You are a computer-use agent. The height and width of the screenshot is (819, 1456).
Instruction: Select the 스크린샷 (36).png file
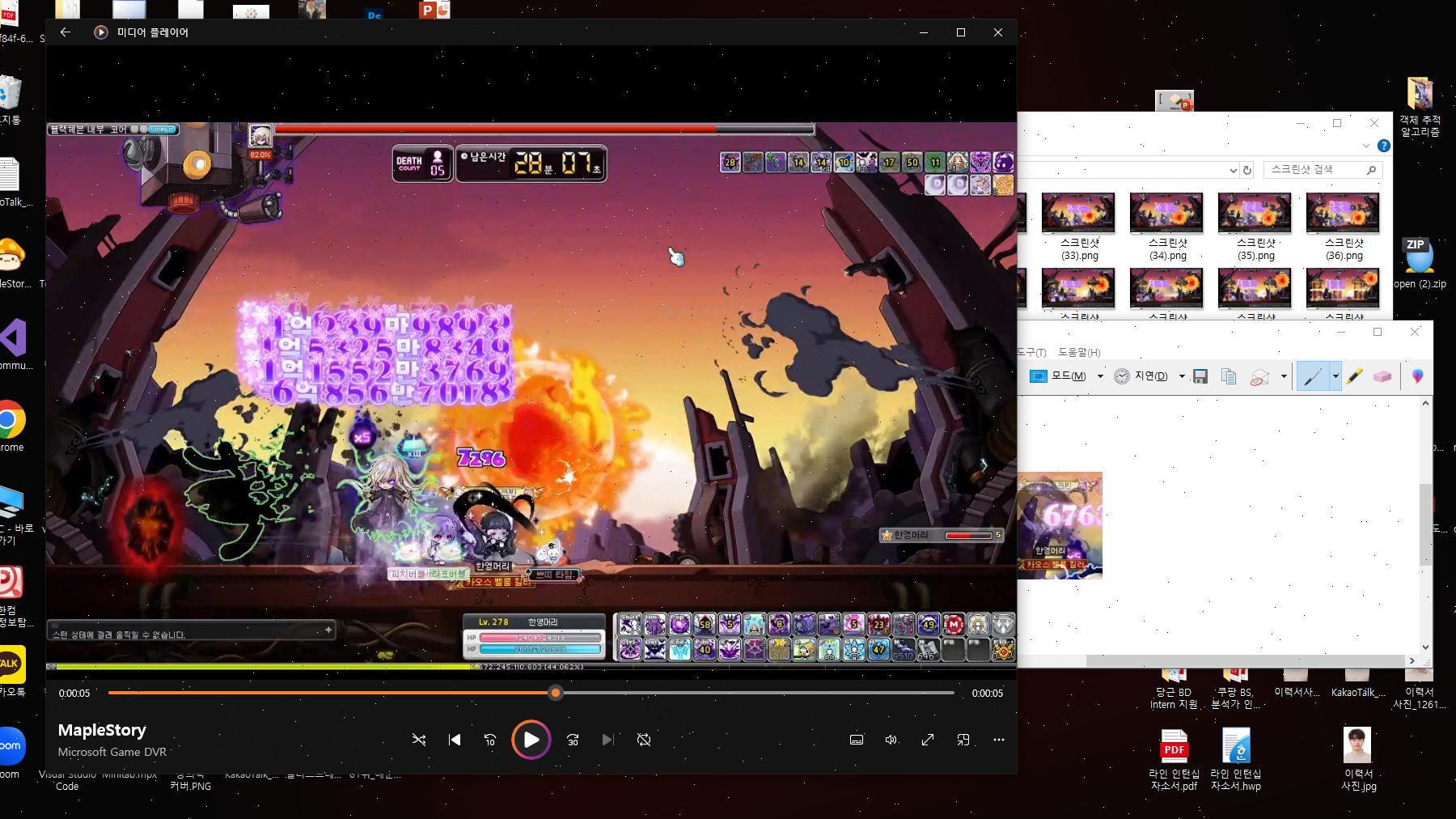pyautogui.click(x=1344, y=227)
